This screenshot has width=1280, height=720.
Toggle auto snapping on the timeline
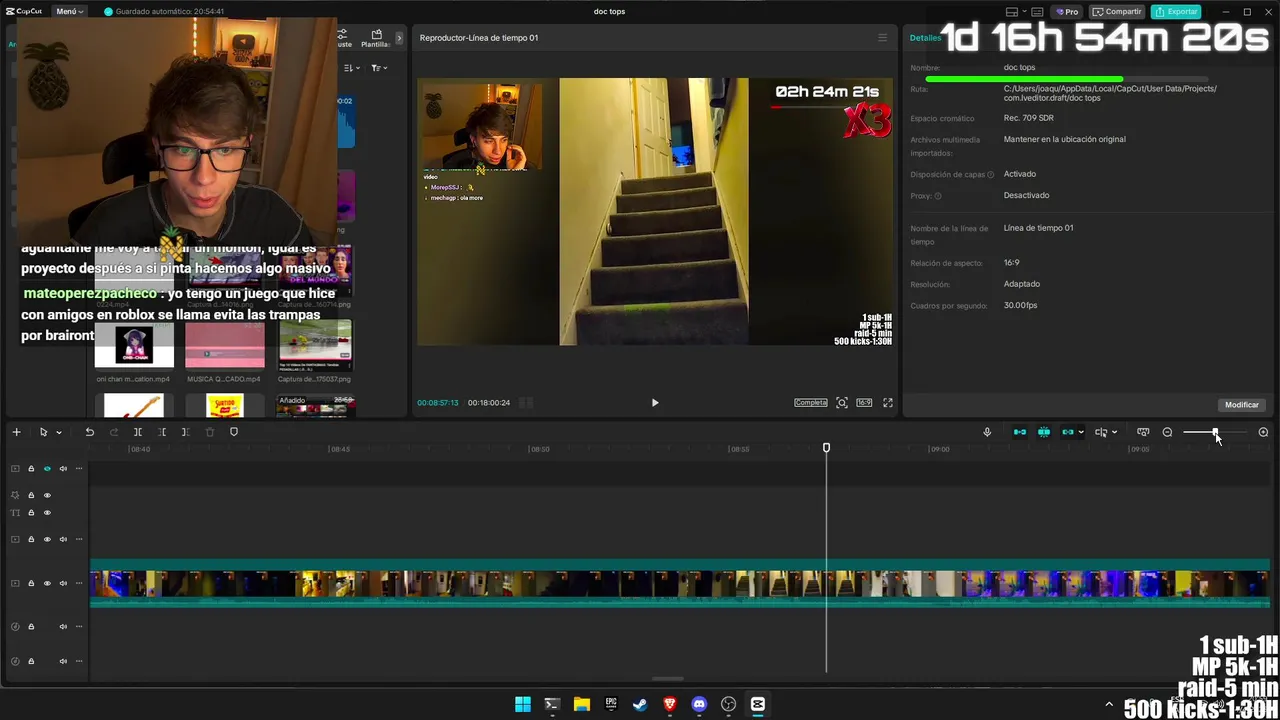point(1044,432)
